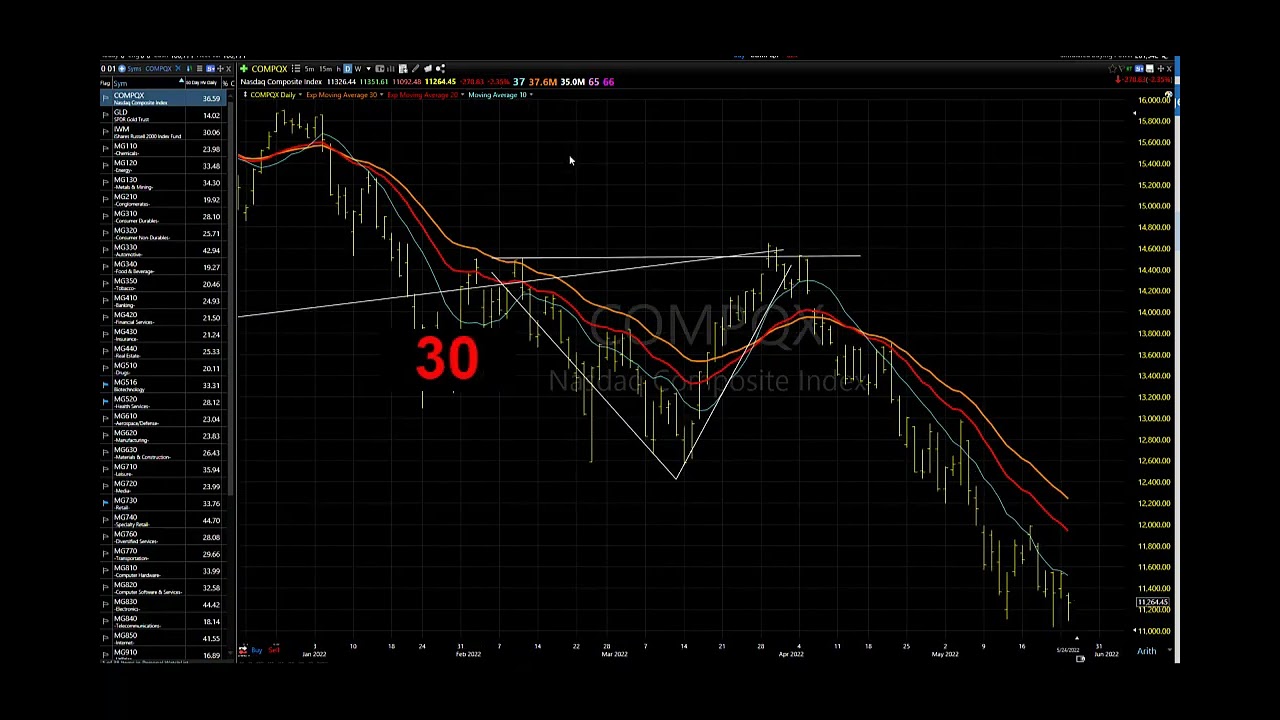The height and width of the screenshot is (720, 1280).
Task: Select MG410 Banking row
Action: [161, 301]
